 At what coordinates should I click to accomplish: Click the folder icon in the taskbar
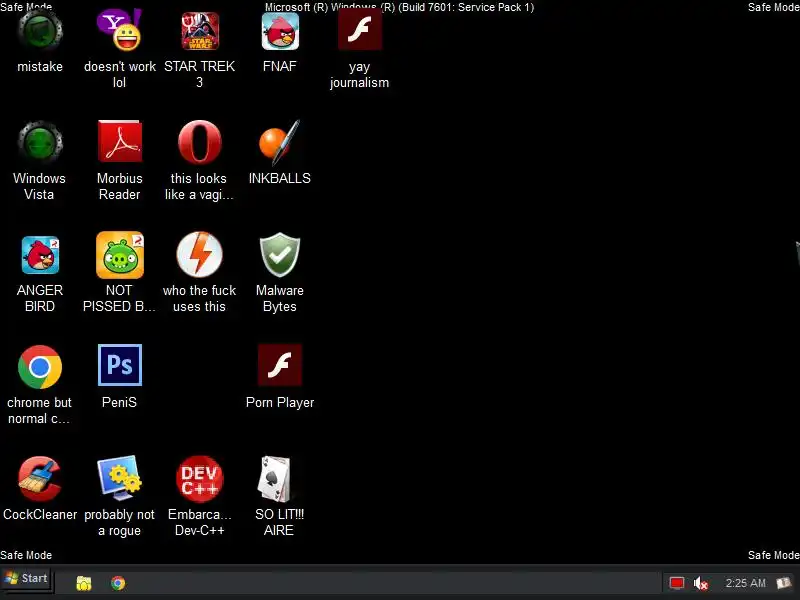(84, 583)
